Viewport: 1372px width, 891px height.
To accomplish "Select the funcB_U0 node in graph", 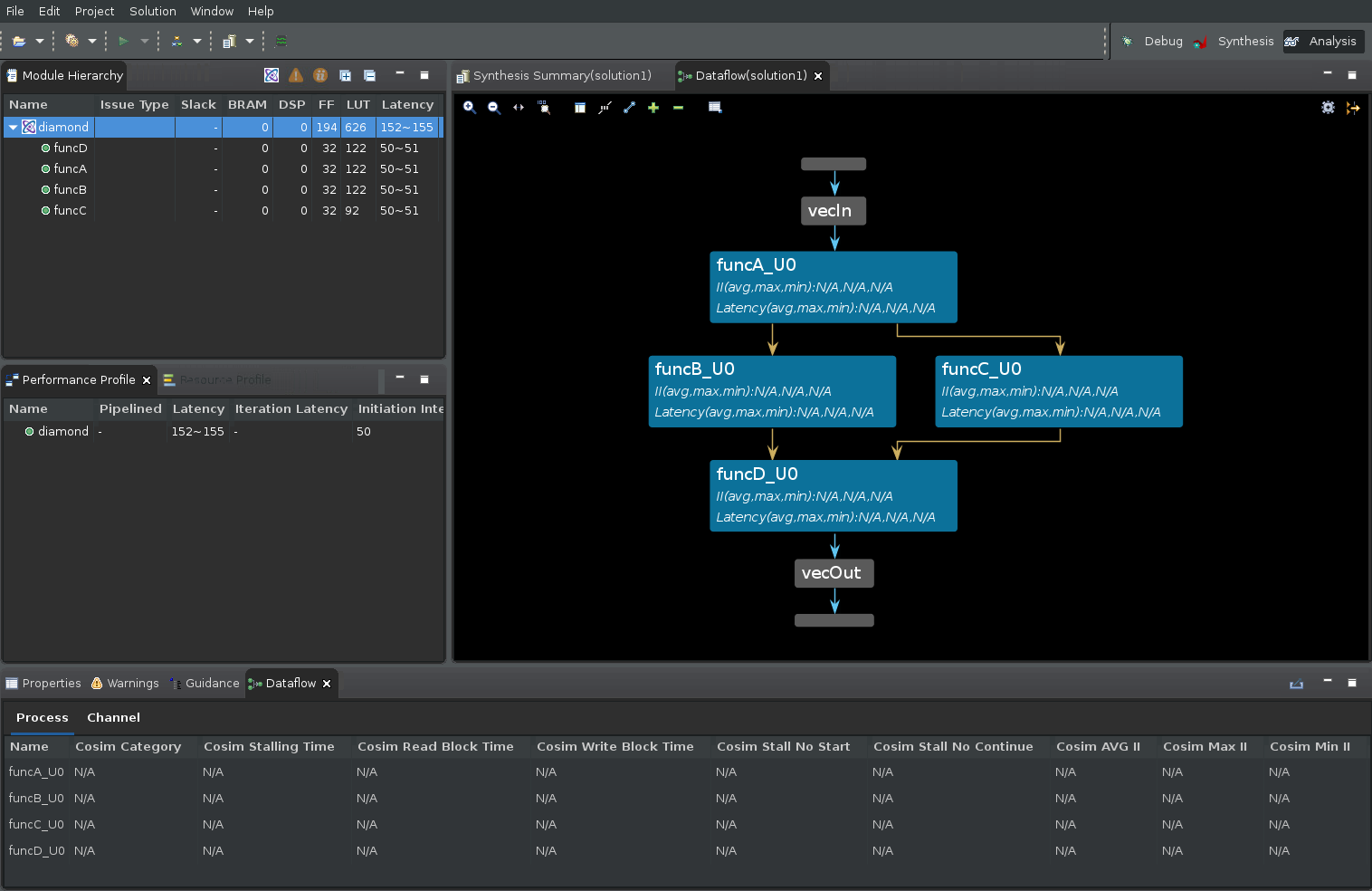I will pos(772,391).
